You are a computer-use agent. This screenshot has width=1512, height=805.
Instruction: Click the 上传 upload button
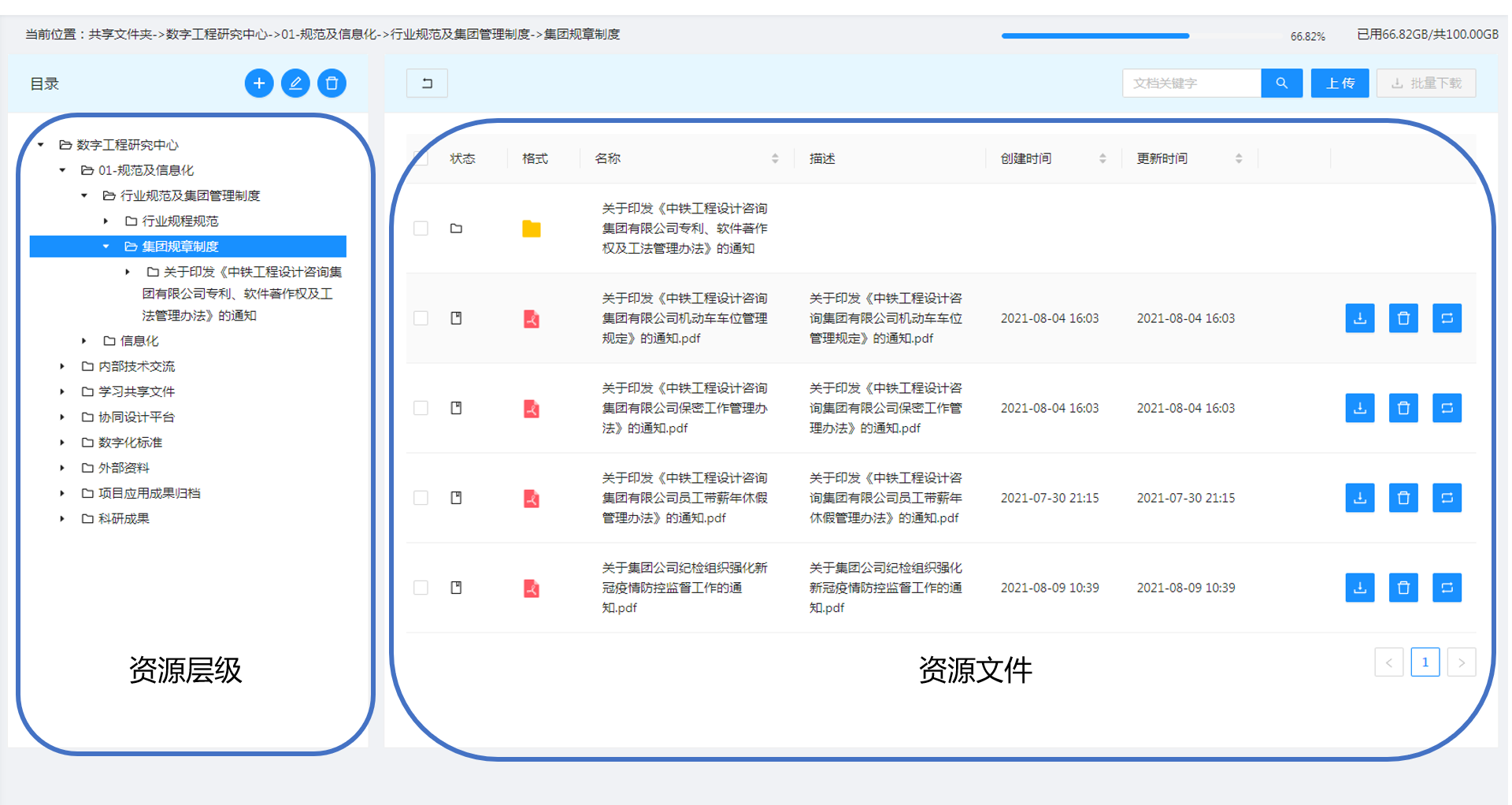point(1340,83)
